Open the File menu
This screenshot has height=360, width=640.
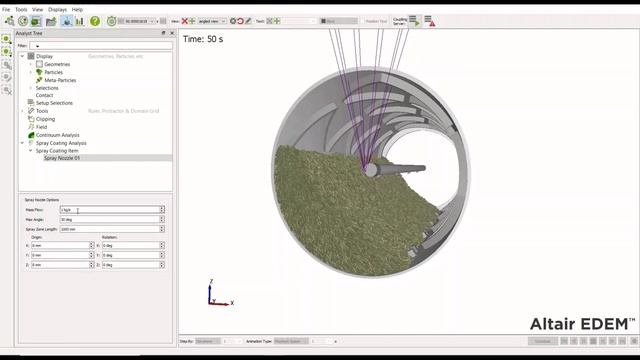(6, 9)
